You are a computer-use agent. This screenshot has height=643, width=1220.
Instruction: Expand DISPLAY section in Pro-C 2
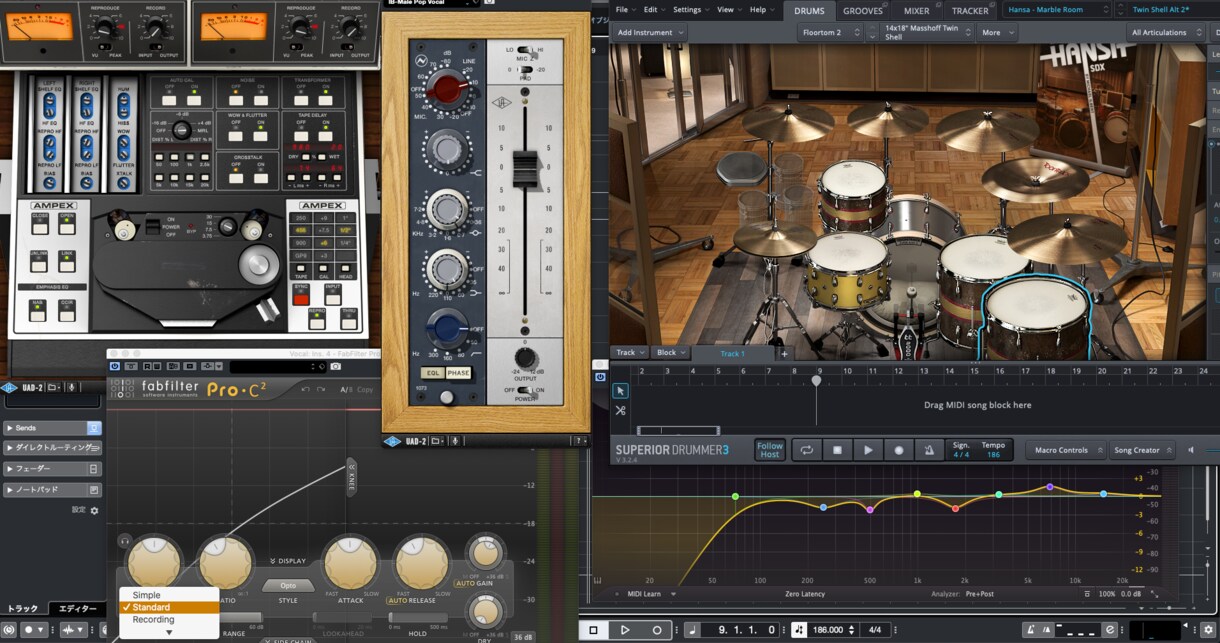[288, 561]
